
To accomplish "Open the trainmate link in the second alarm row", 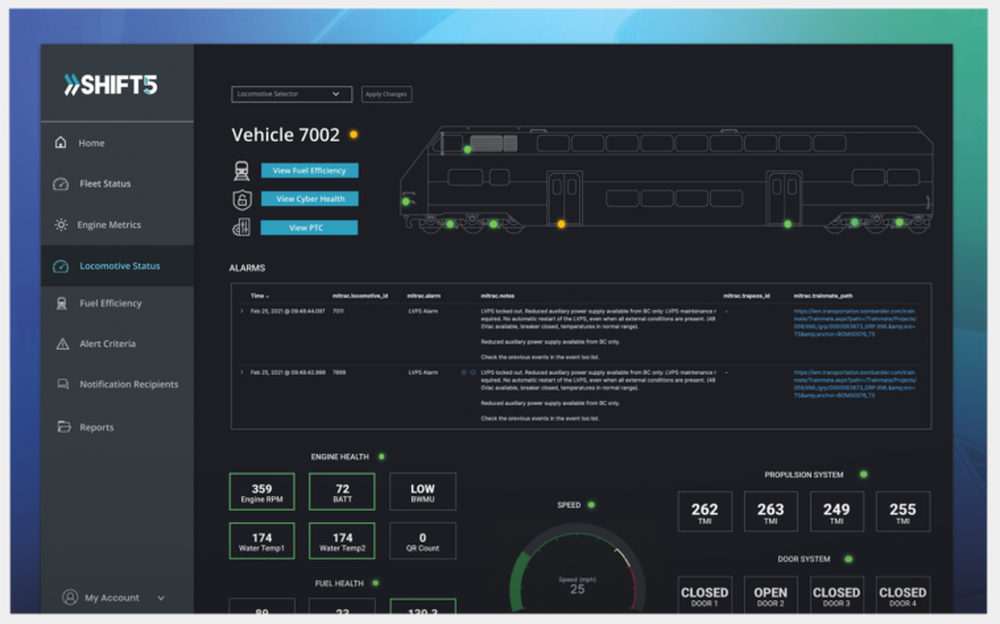I will pos(855,383).
